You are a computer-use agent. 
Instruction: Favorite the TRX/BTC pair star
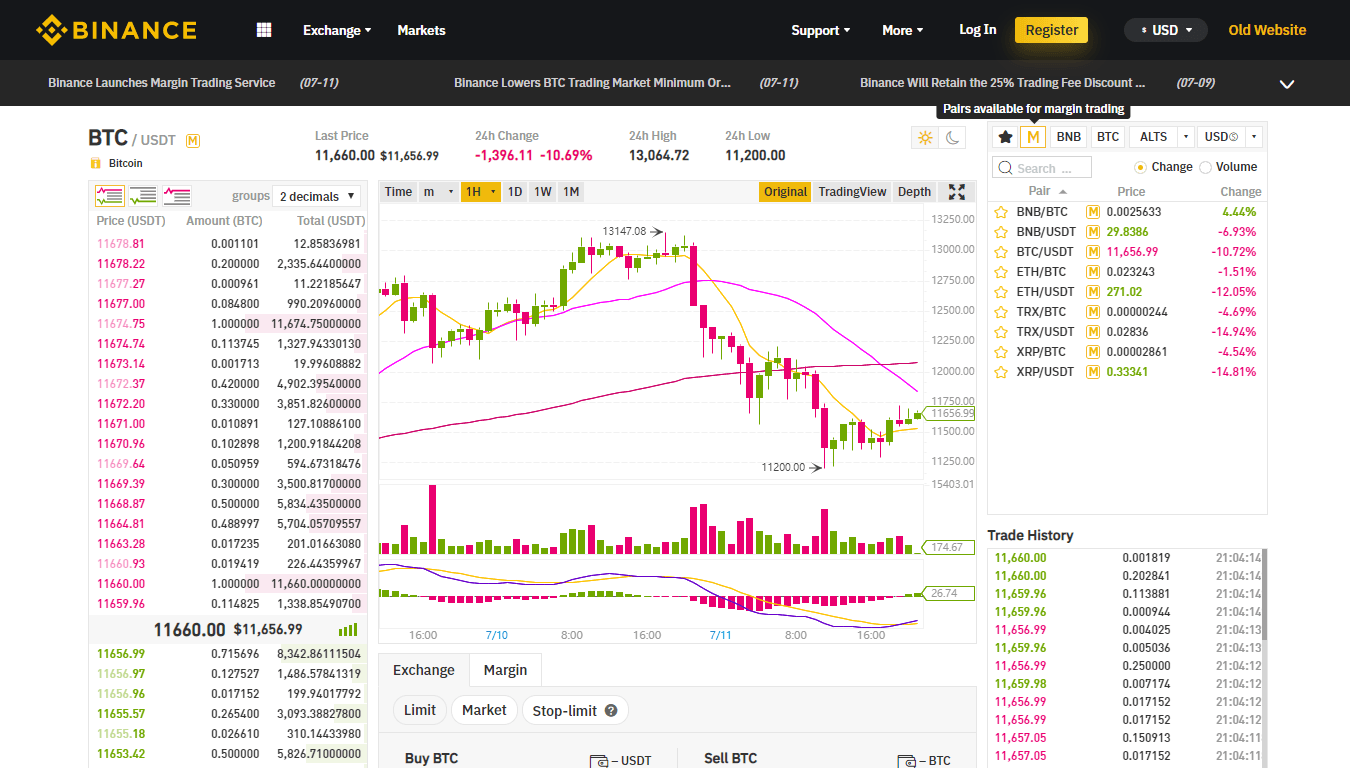(x=999, y=312)
